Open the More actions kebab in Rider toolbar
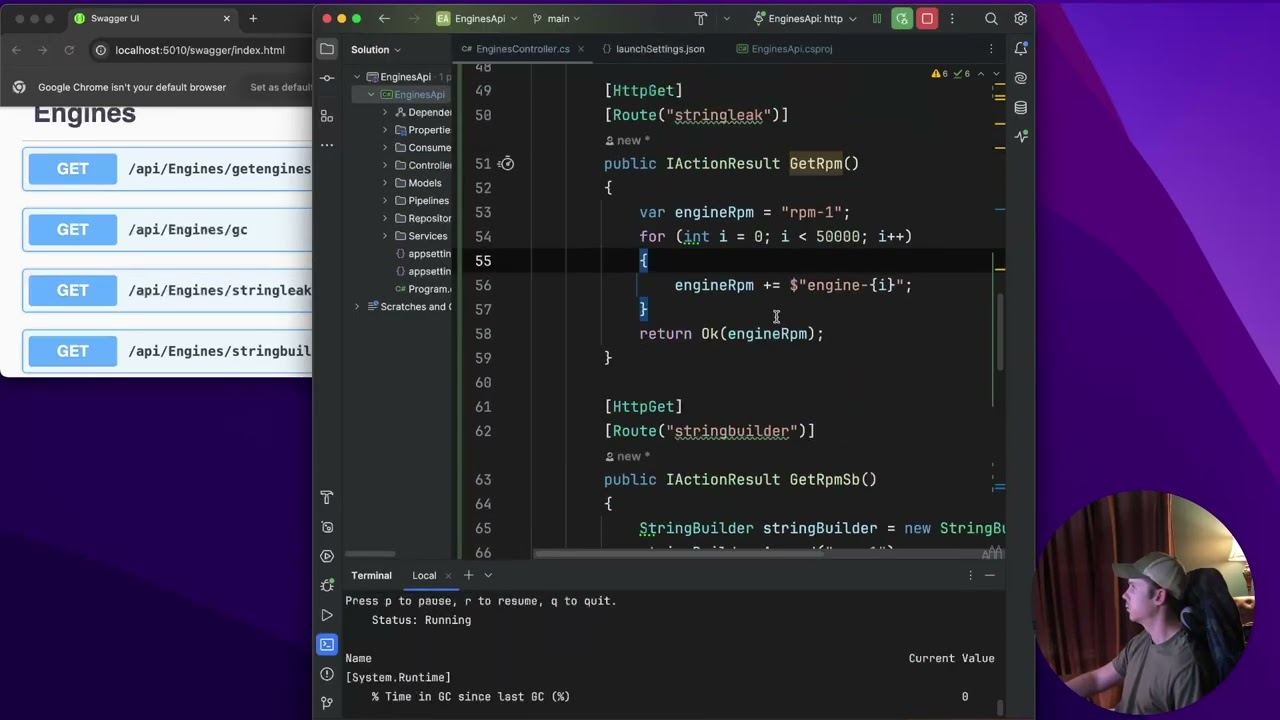Image resolution: width=1280 pixels, height=720 pixels. click(x=952, y=18)
